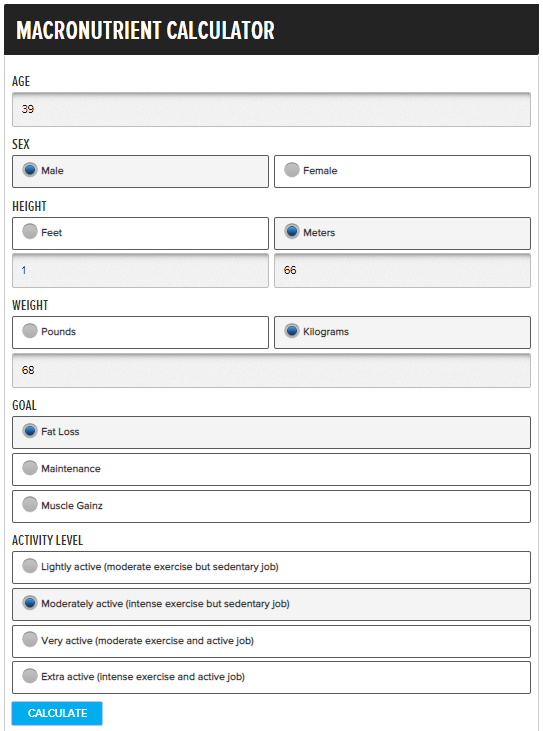Select Extra active activity level

[x=271, y=677]
